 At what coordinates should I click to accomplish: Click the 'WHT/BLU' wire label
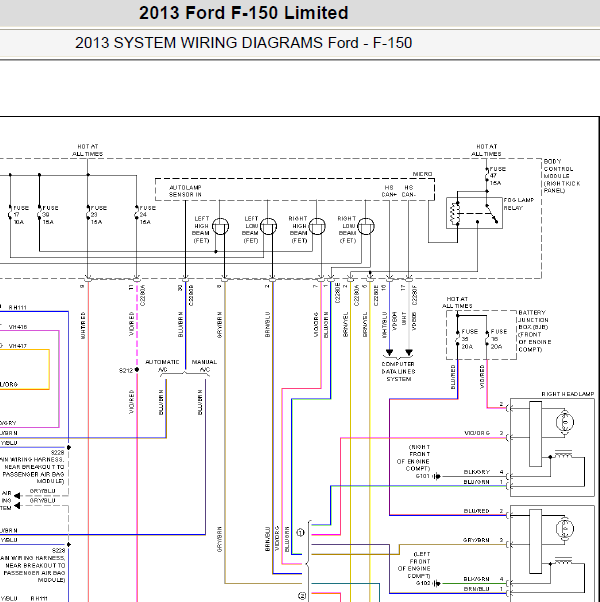tap(384, 324)
